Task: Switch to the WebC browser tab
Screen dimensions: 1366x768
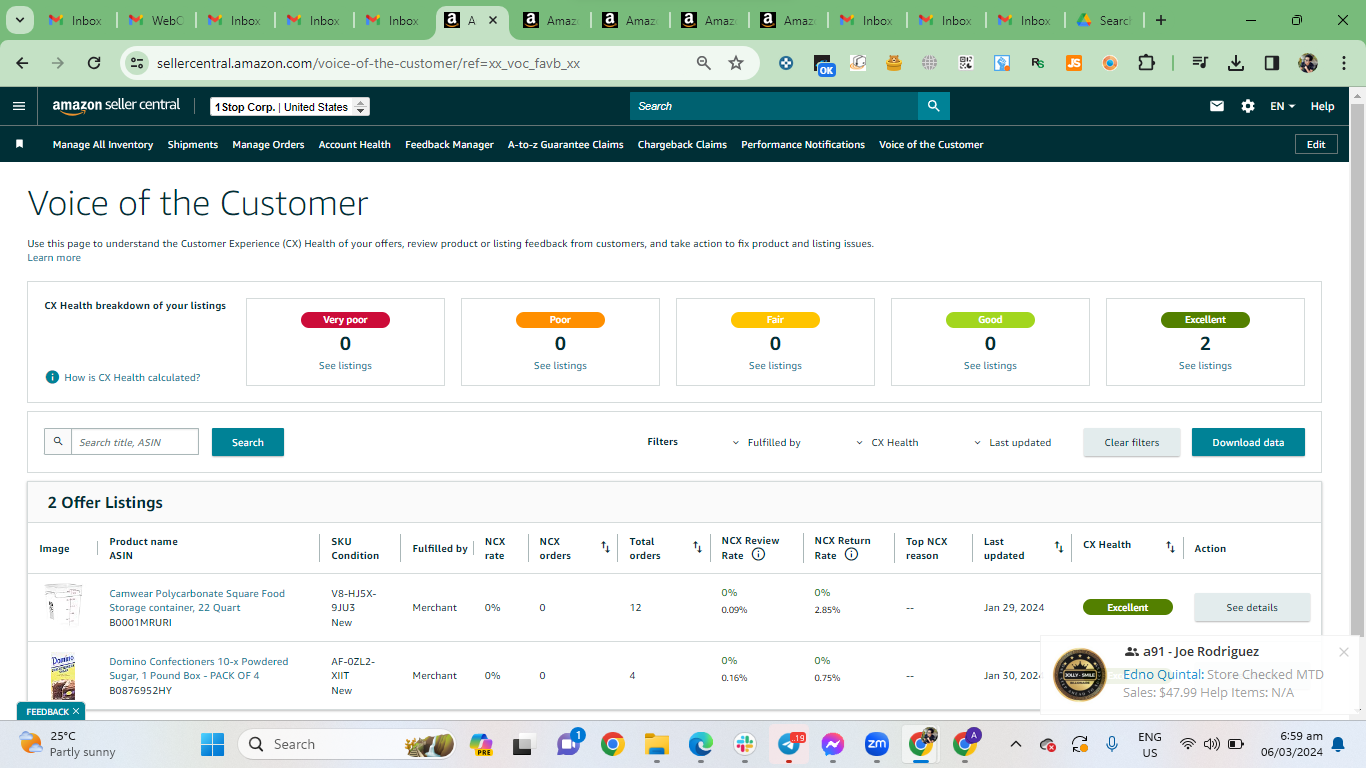Action: pyautogui.click(x=155, y=20)
